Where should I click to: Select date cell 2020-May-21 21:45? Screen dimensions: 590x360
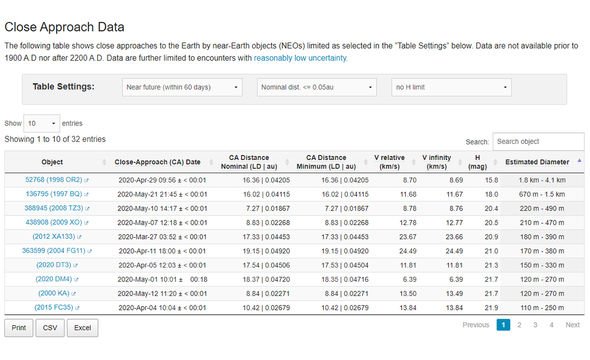click(162, 194)
